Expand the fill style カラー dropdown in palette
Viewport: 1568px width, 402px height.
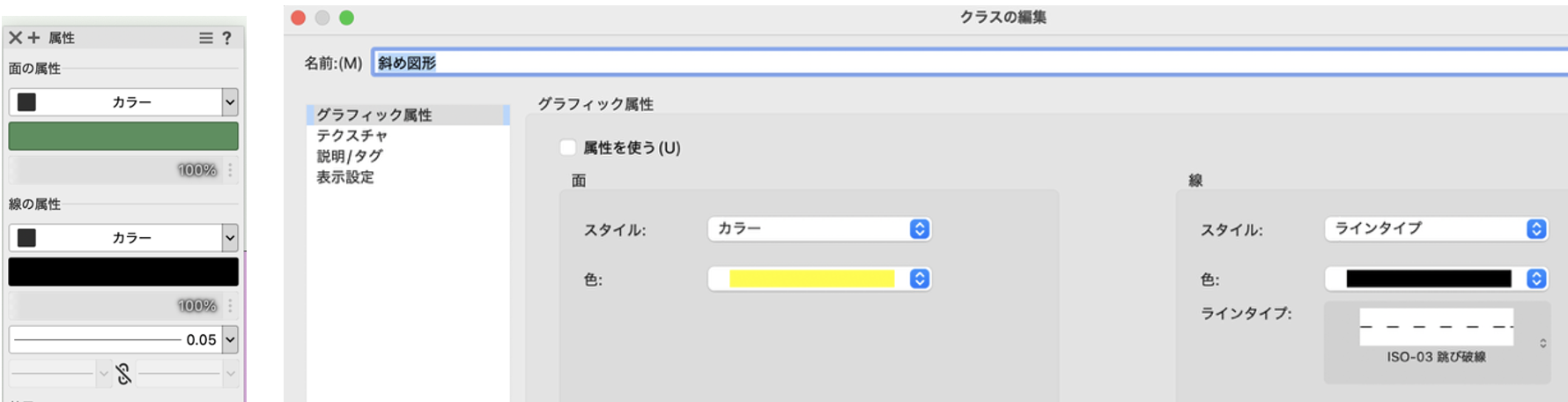pyautogui.click(x=230, y=102)
